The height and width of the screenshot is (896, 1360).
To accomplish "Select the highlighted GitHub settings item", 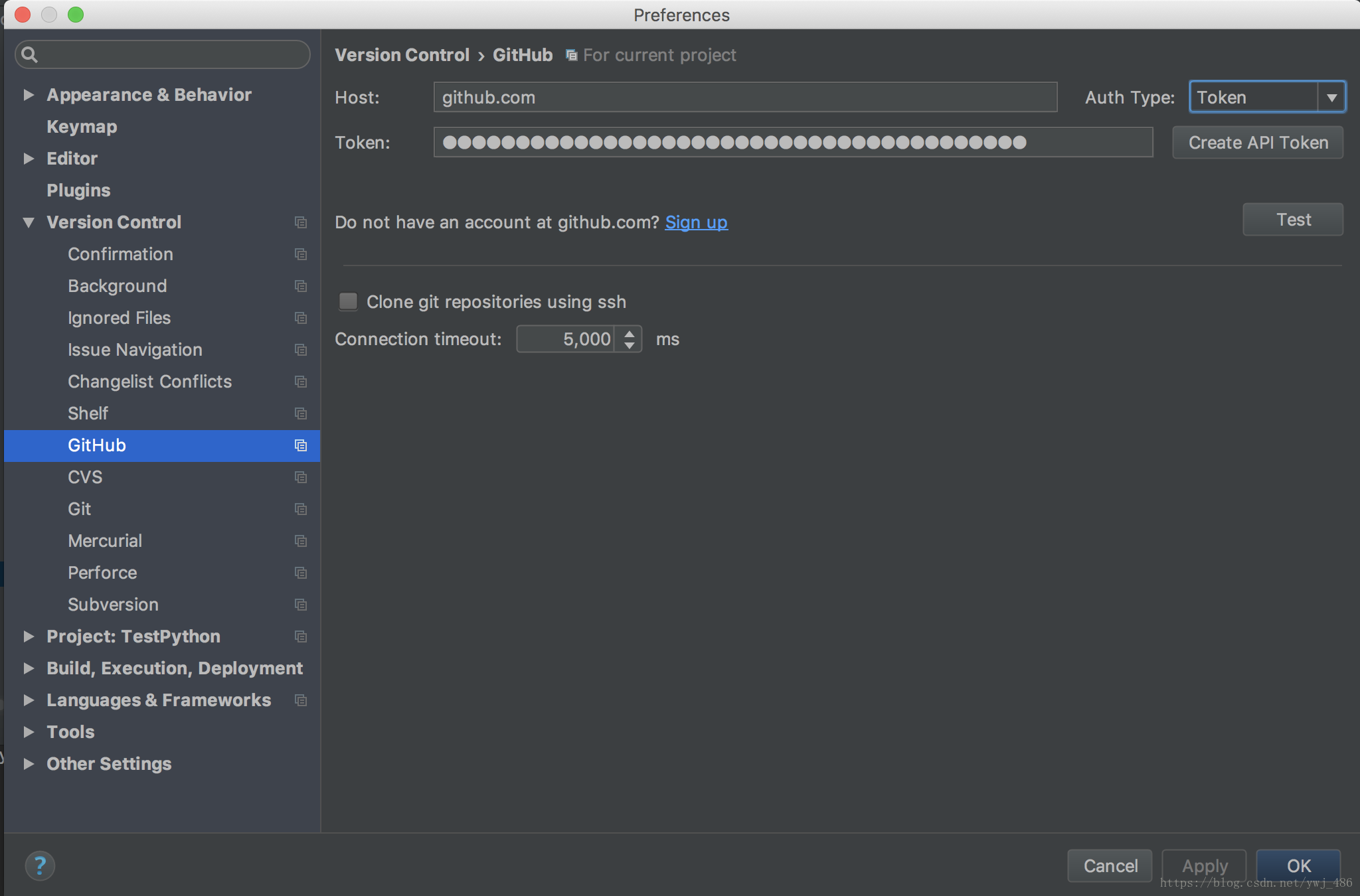I will pos(162,445).
